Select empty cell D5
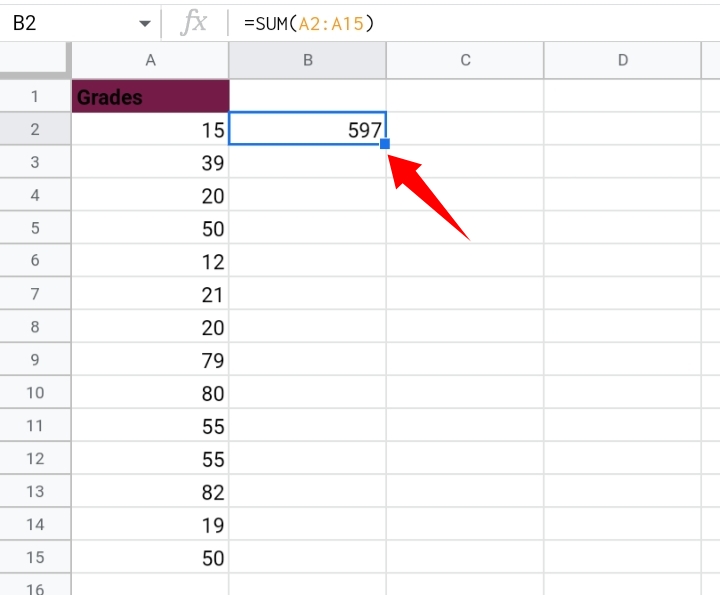Screen dimensions: 720x595 (623, 228)
